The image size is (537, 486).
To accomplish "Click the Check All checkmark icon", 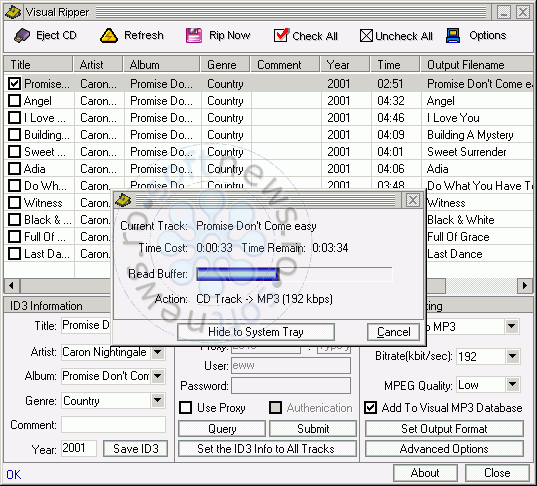I will coord(281,35).
